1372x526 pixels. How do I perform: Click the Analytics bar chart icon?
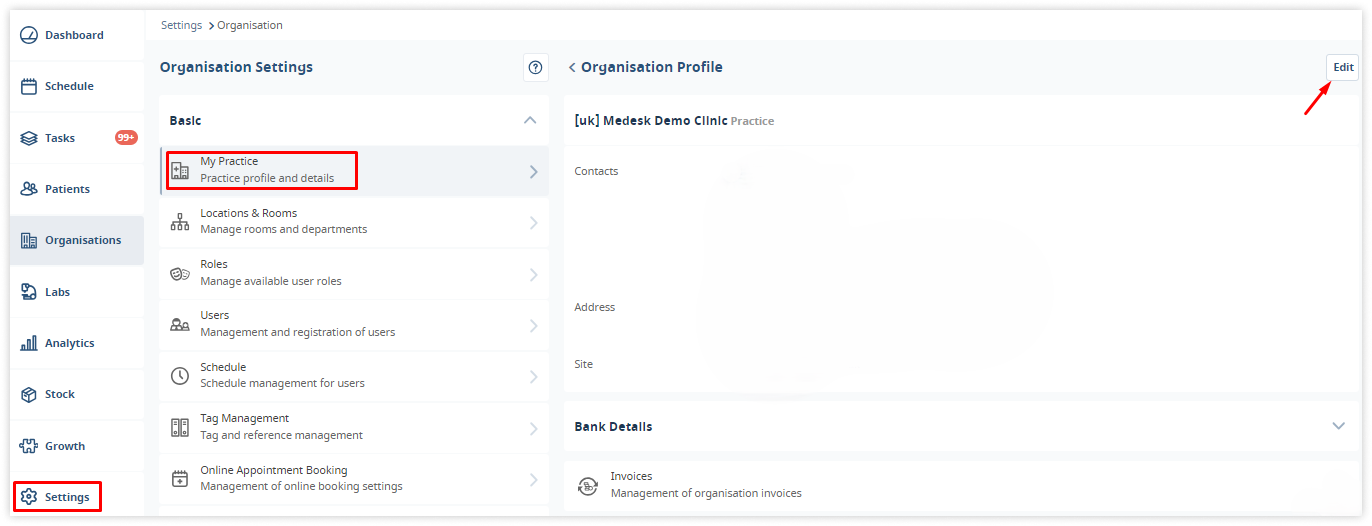tap(29, 343)
